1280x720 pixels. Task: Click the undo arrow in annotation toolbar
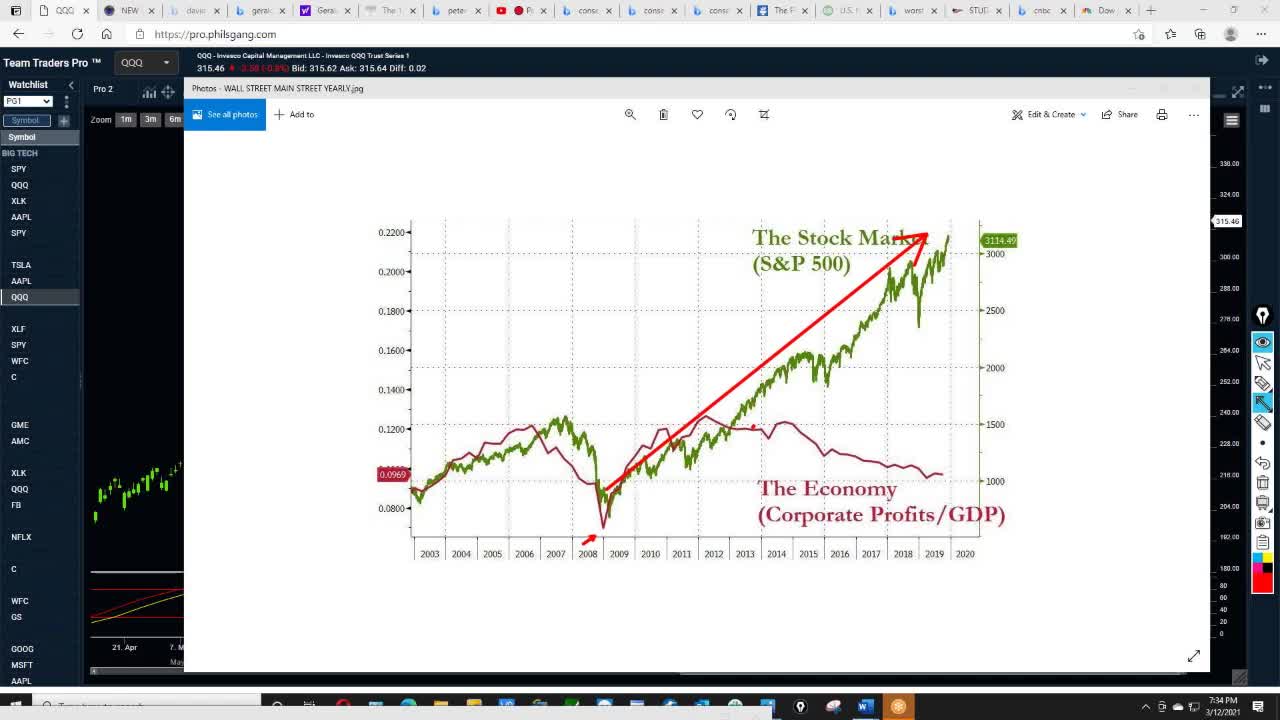coord(1262,463)
